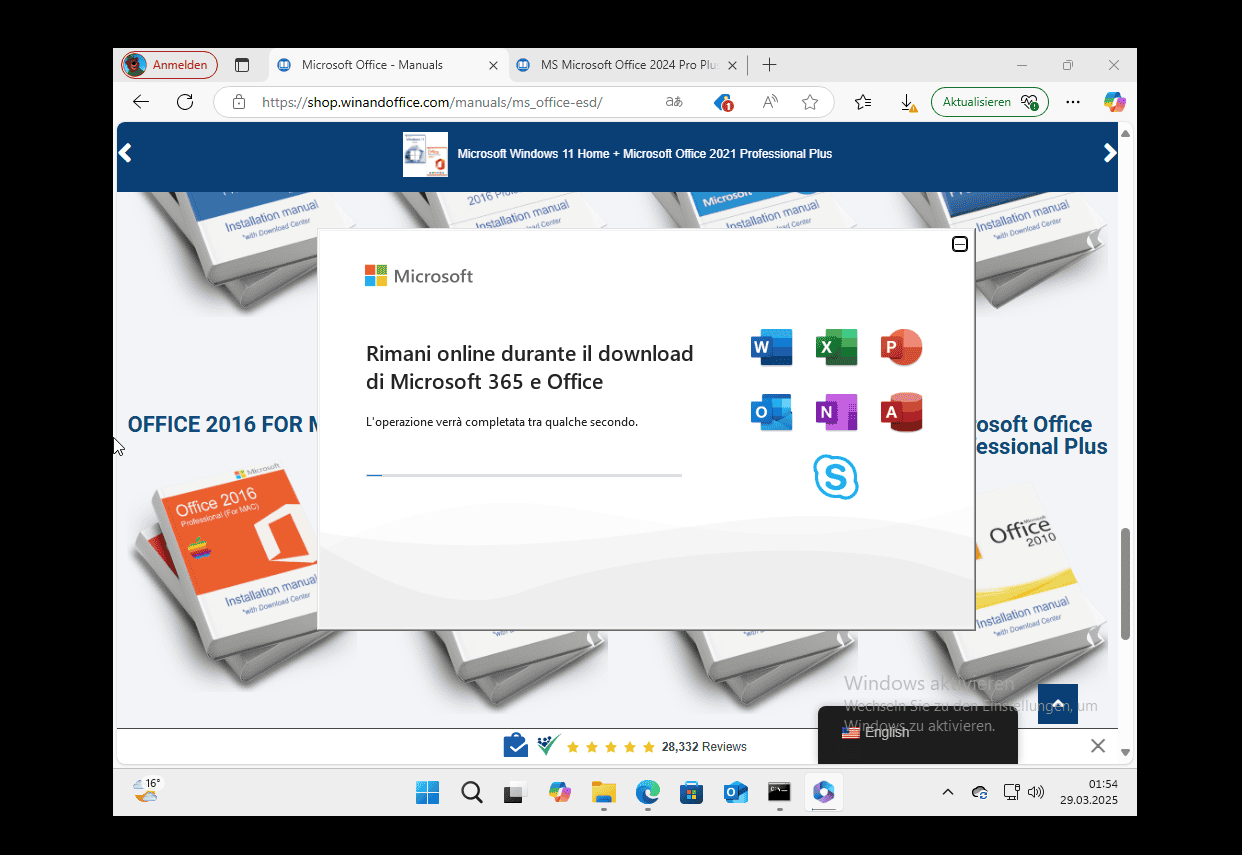Screen dimensions: 1242x855
Task: Expand the English language selector
Action: 917,732
